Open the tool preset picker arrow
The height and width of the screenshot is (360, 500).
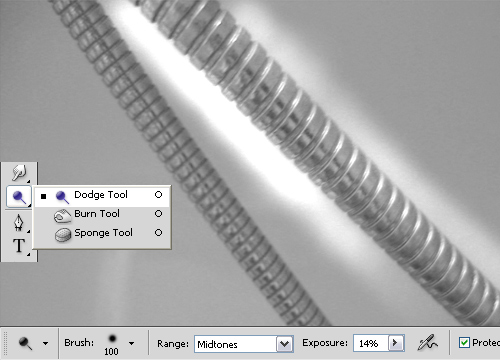(45, 343)
